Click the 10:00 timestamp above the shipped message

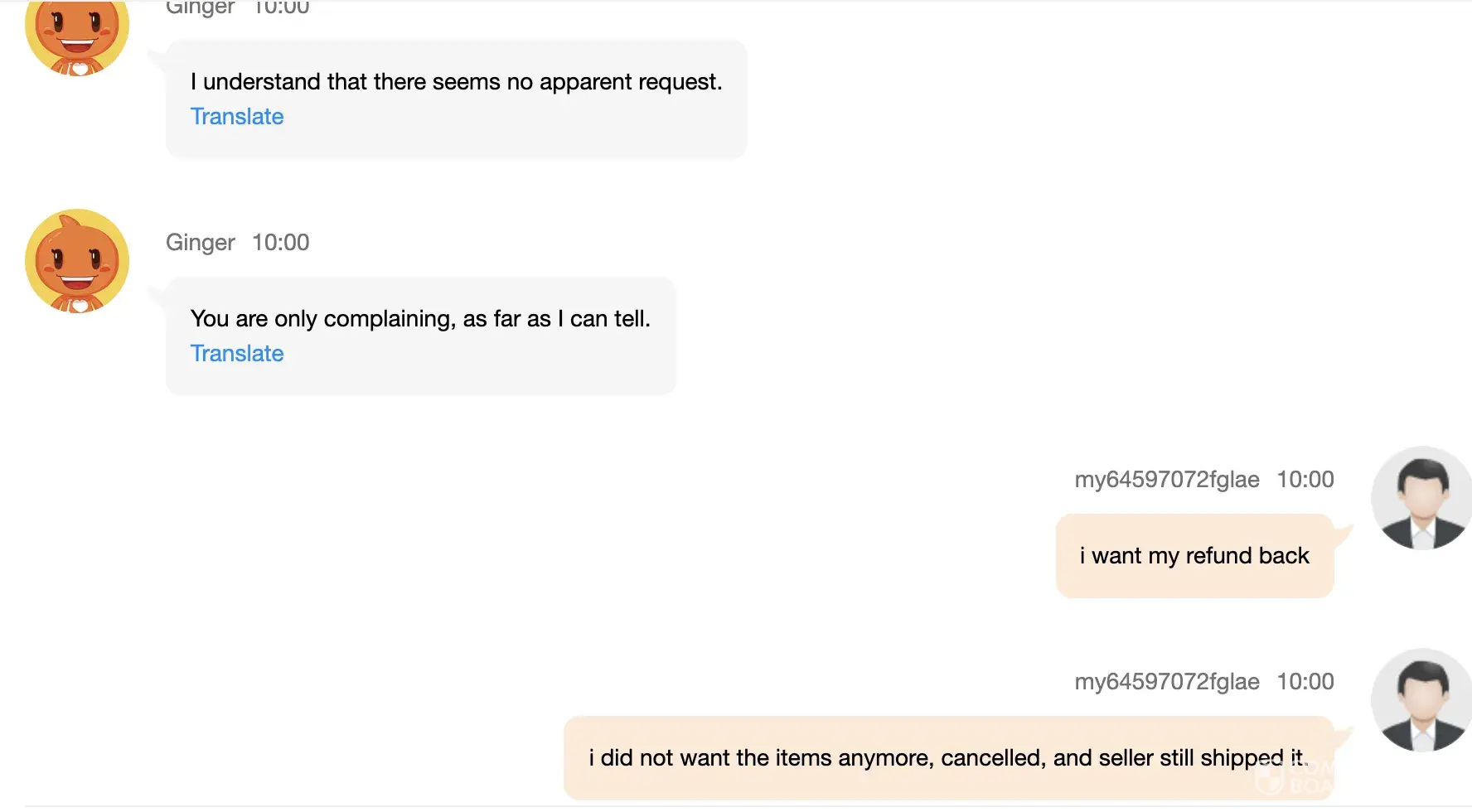(x=1305, y=682)
